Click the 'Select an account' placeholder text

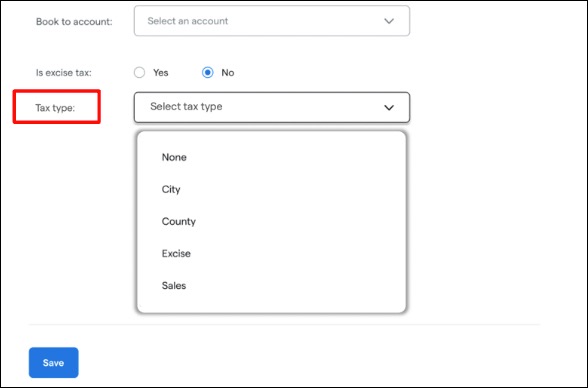click(188, 21)
